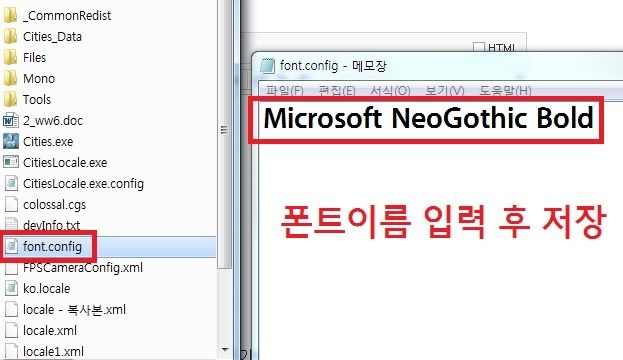
Task: Select the file name font.config
Action: pos(52,247)
